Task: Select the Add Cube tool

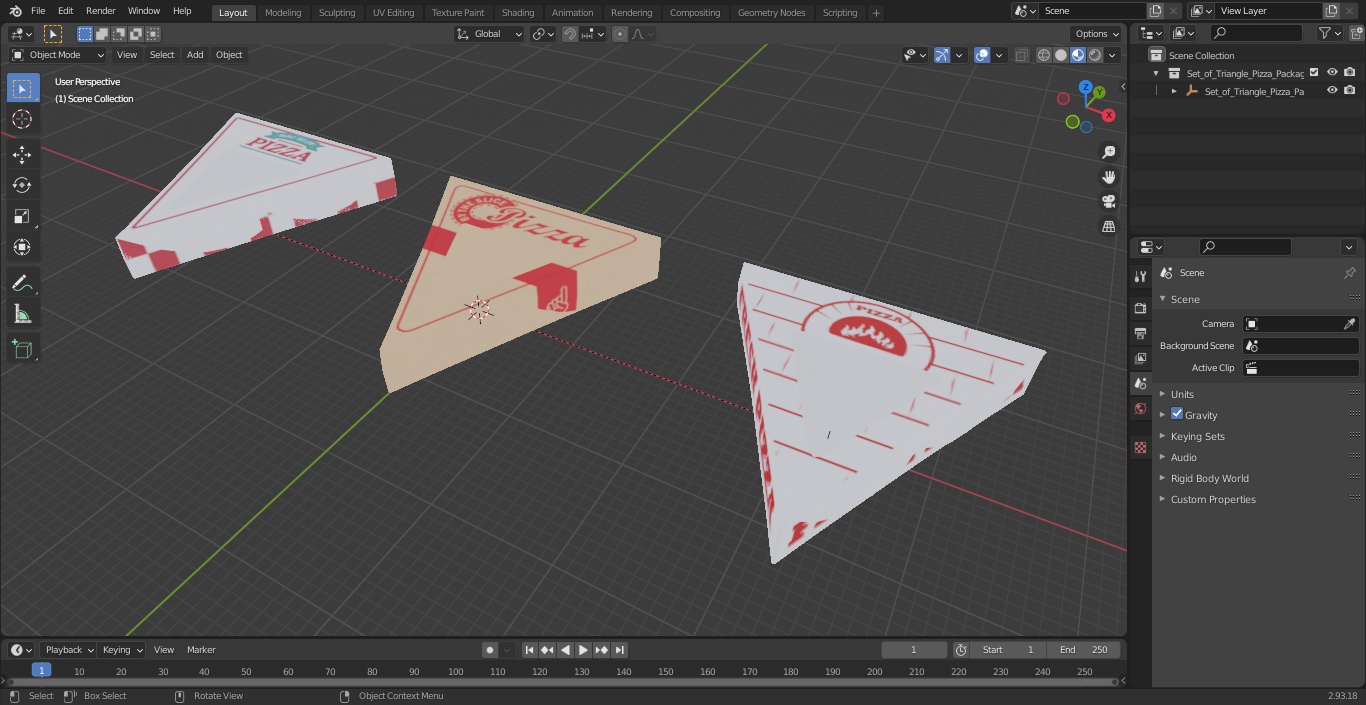Action: (x=22, y=350)
